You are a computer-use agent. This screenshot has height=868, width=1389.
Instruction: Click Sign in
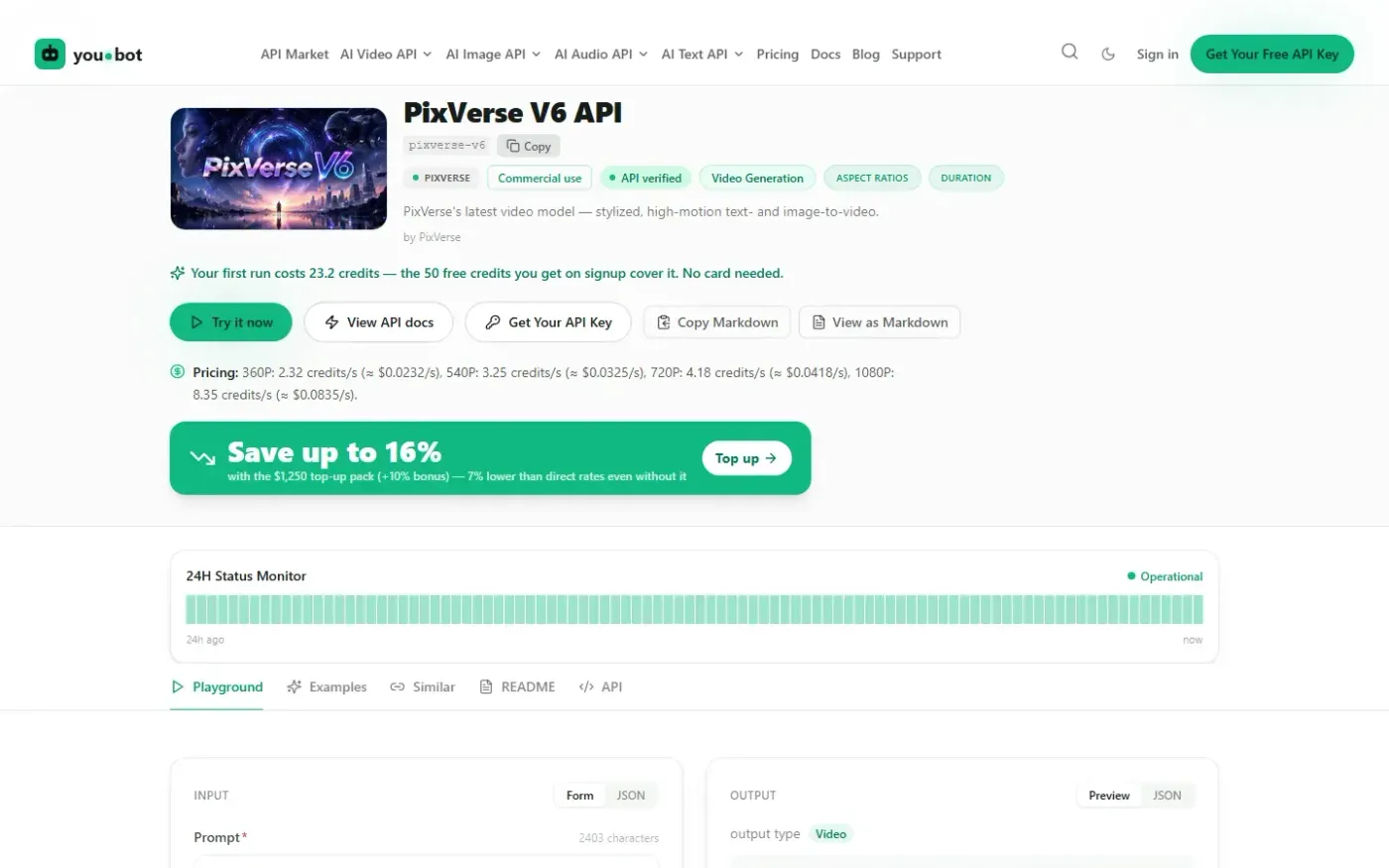tap(1158, 55)
